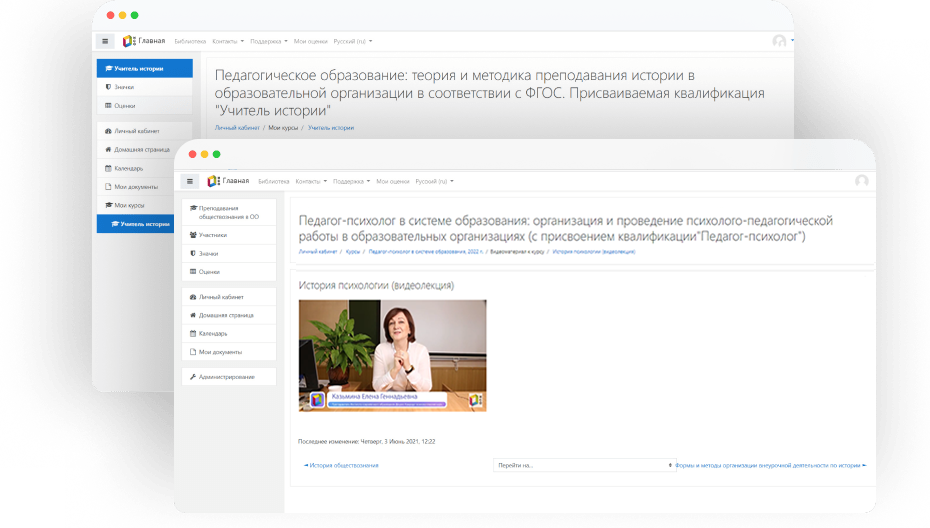
Task: Open Мои оценки in the front window navbar
Action: [x=393, y=181]
